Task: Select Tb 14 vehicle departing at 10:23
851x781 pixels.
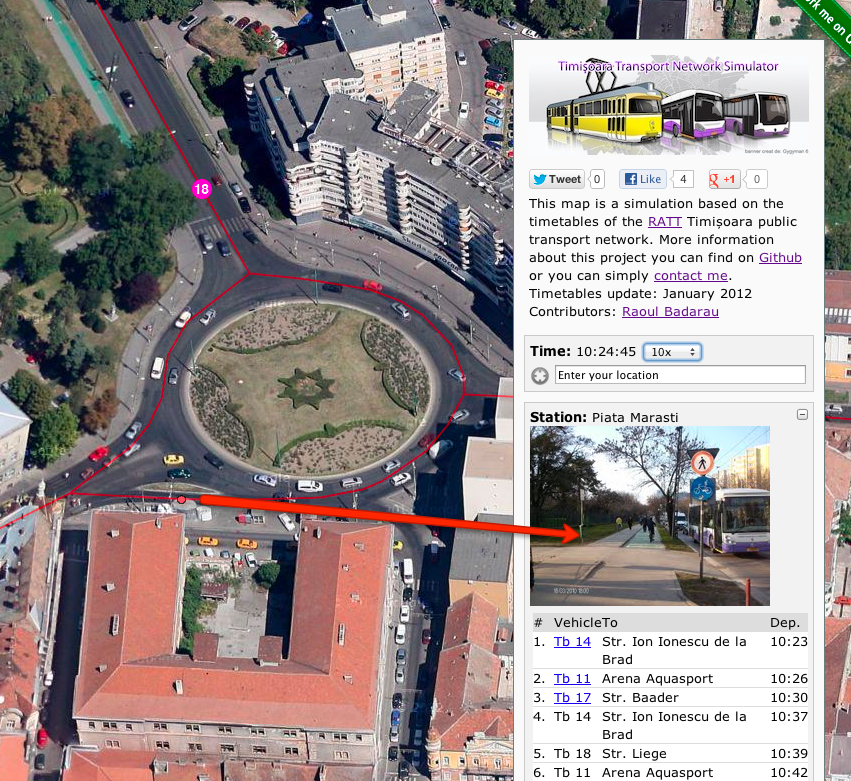Action: point(572,642)
